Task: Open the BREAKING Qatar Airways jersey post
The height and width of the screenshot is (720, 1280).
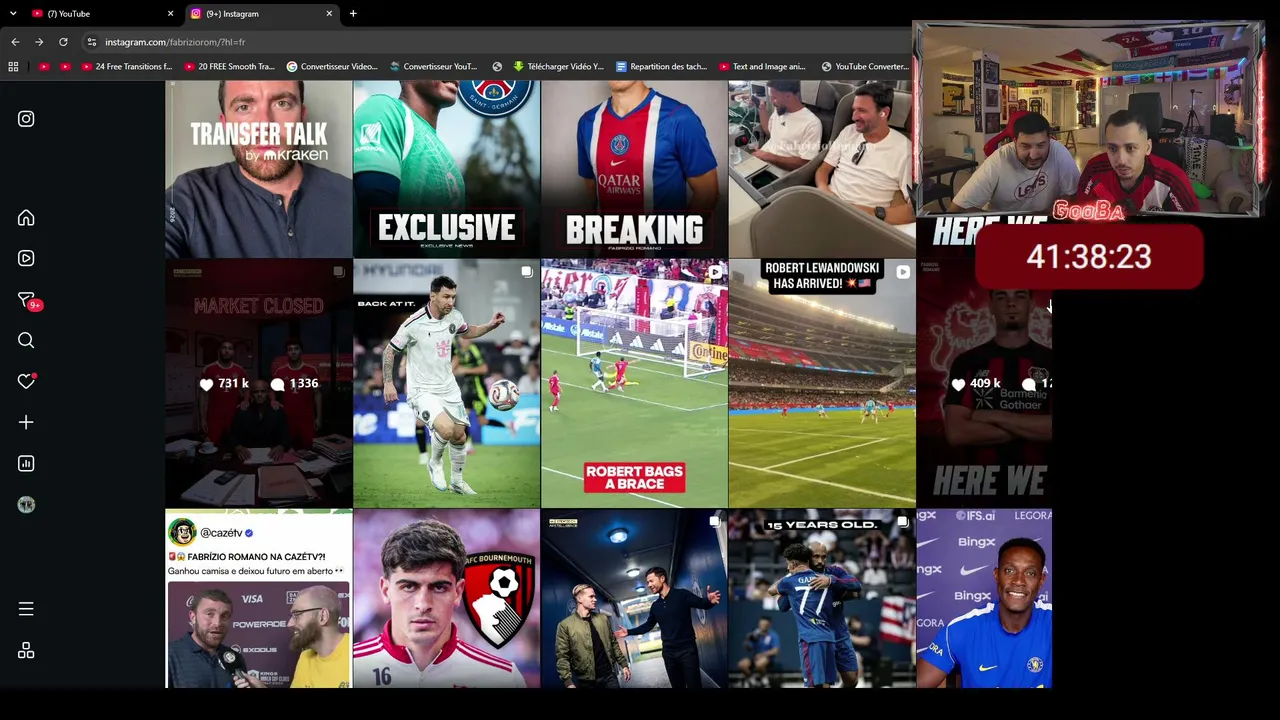Action: pyautogui.click(x=634, y=169)
